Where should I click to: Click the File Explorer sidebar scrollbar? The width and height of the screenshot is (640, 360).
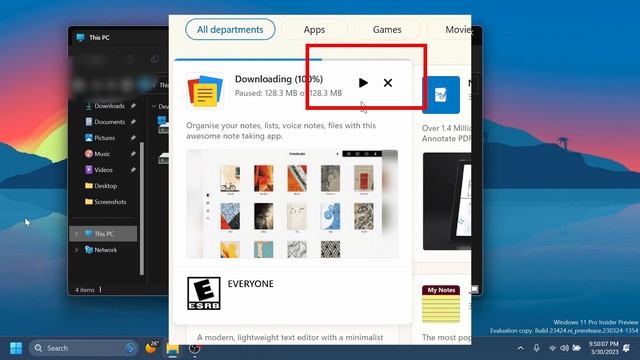tap(142, 208)
